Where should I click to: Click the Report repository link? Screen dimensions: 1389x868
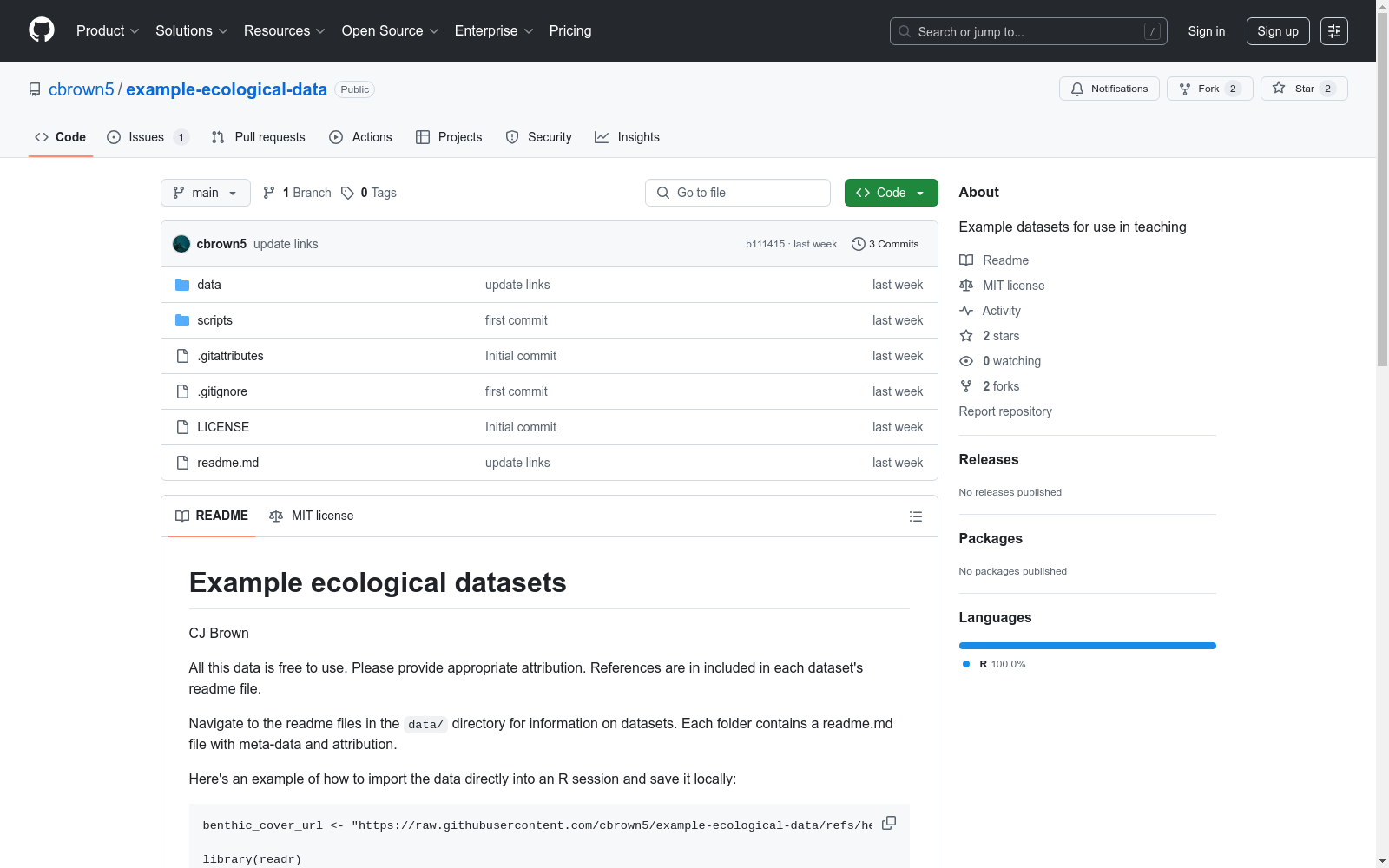(x=1005, y=411)
